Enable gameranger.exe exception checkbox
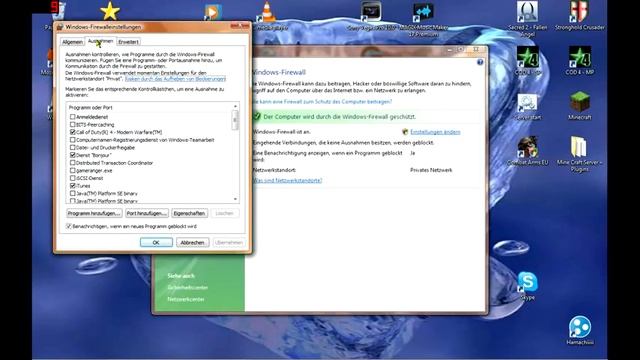This screenshot has height=360, width=640. click(x=73, y=171)
